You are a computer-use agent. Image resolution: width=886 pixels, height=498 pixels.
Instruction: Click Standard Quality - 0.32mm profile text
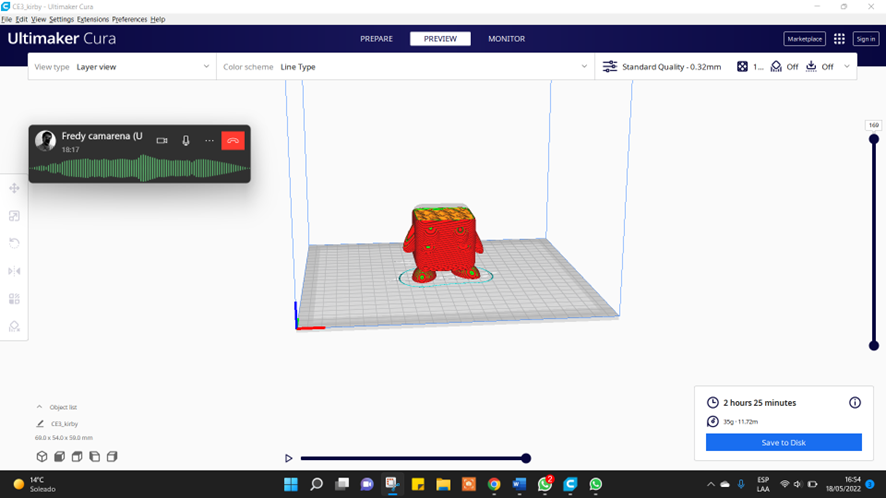(x=671, y=67)
